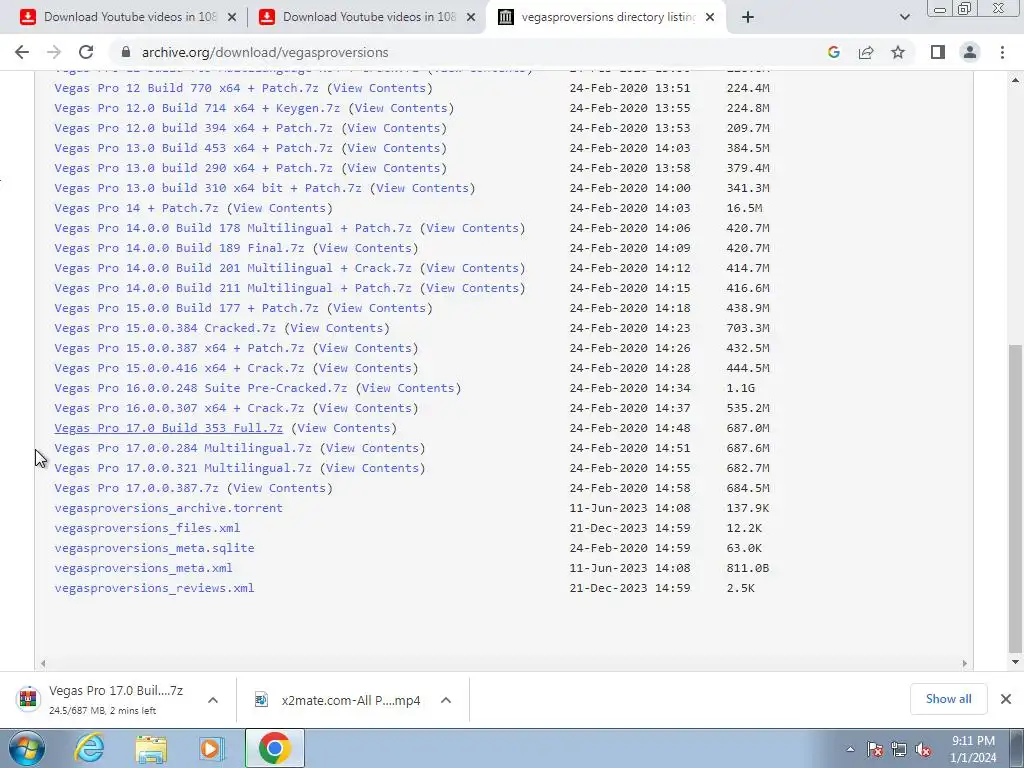This screenshot has width=1024, height=768.
Task: Click the muted volume tray icon
Action: [x=923, y=750]
